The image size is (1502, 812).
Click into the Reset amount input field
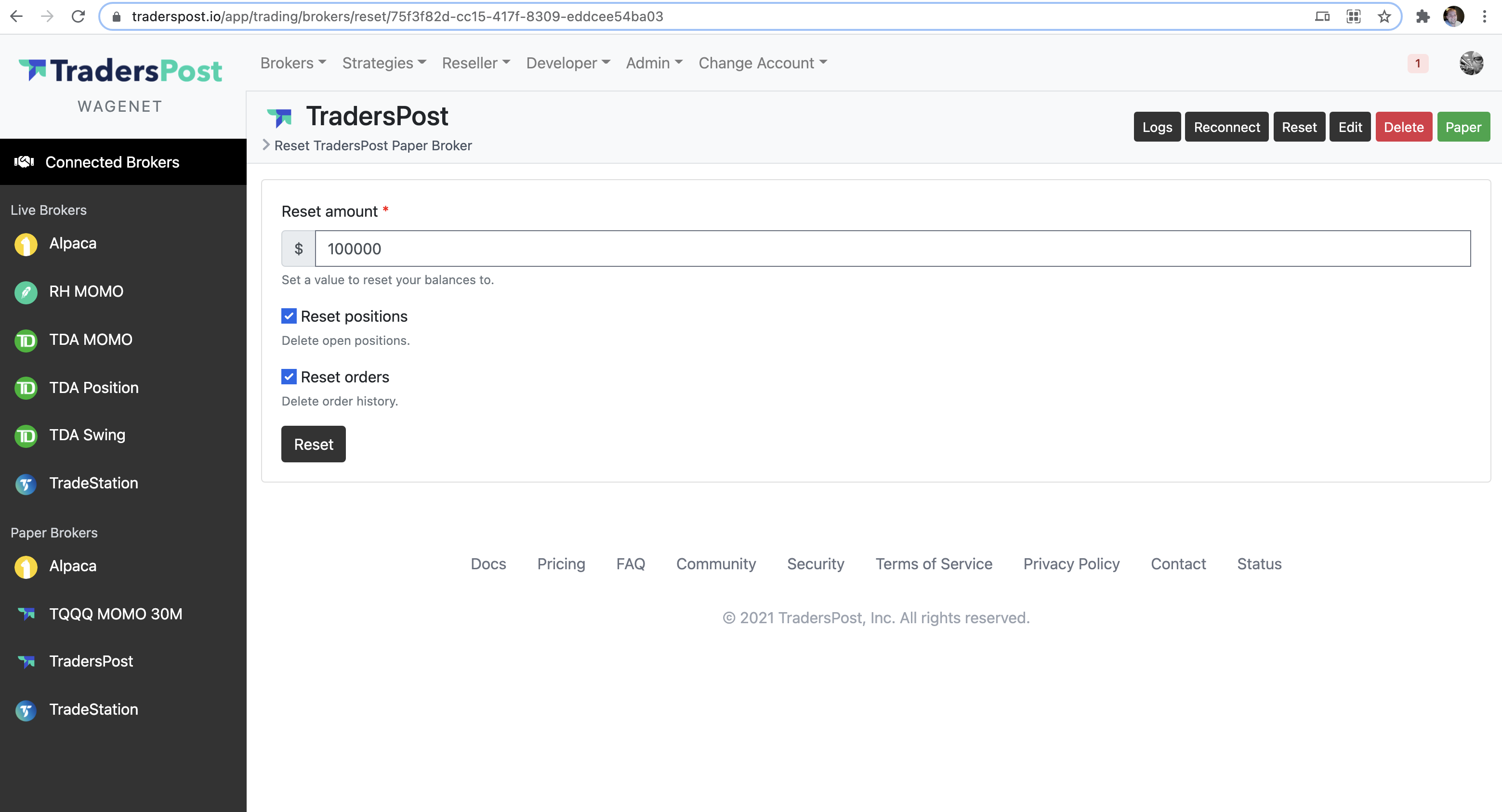point(892,249)
